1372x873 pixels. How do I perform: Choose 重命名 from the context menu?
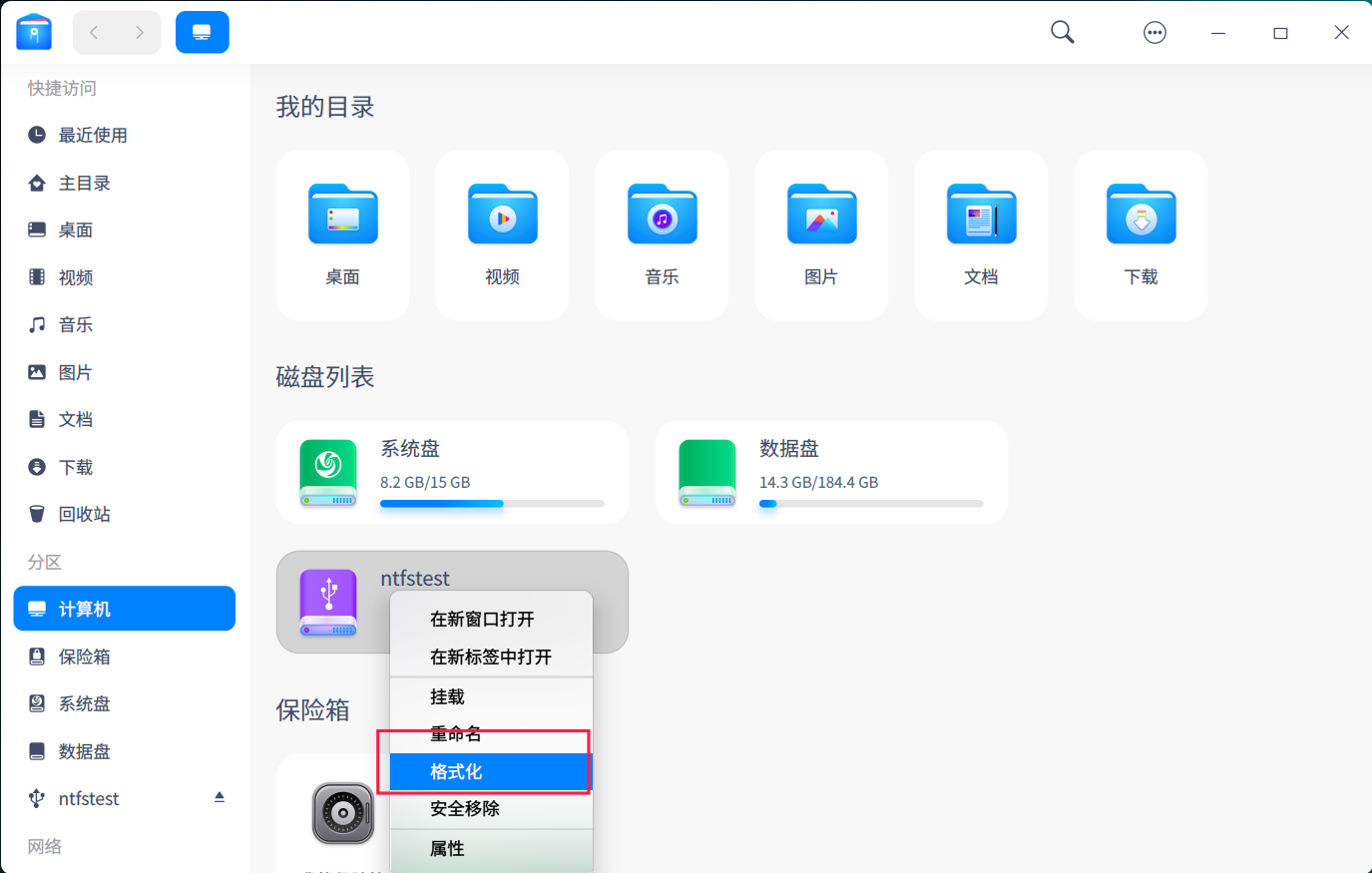[491, 734]
